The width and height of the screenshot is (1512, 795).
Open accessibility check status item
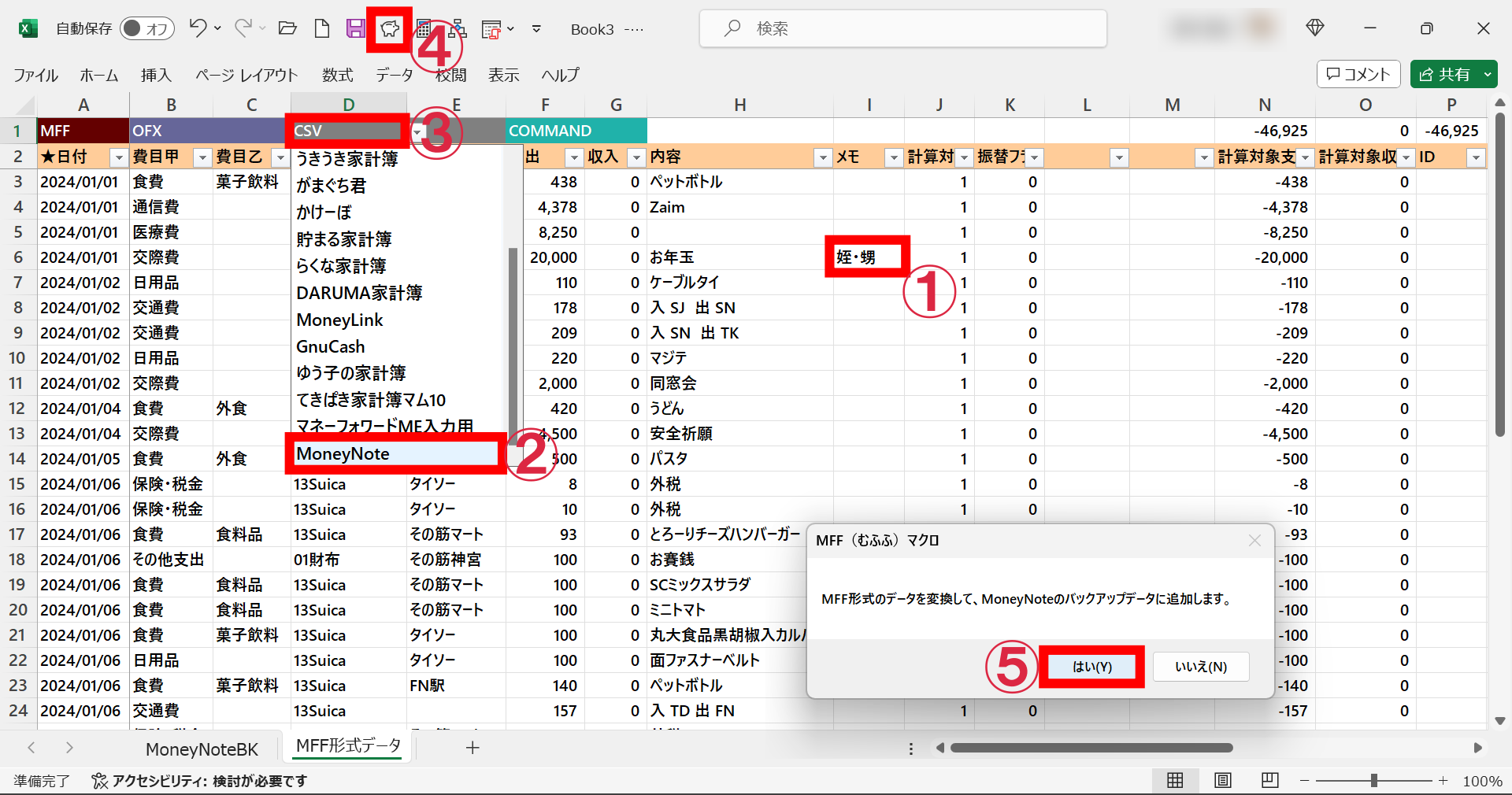(199, 781)
